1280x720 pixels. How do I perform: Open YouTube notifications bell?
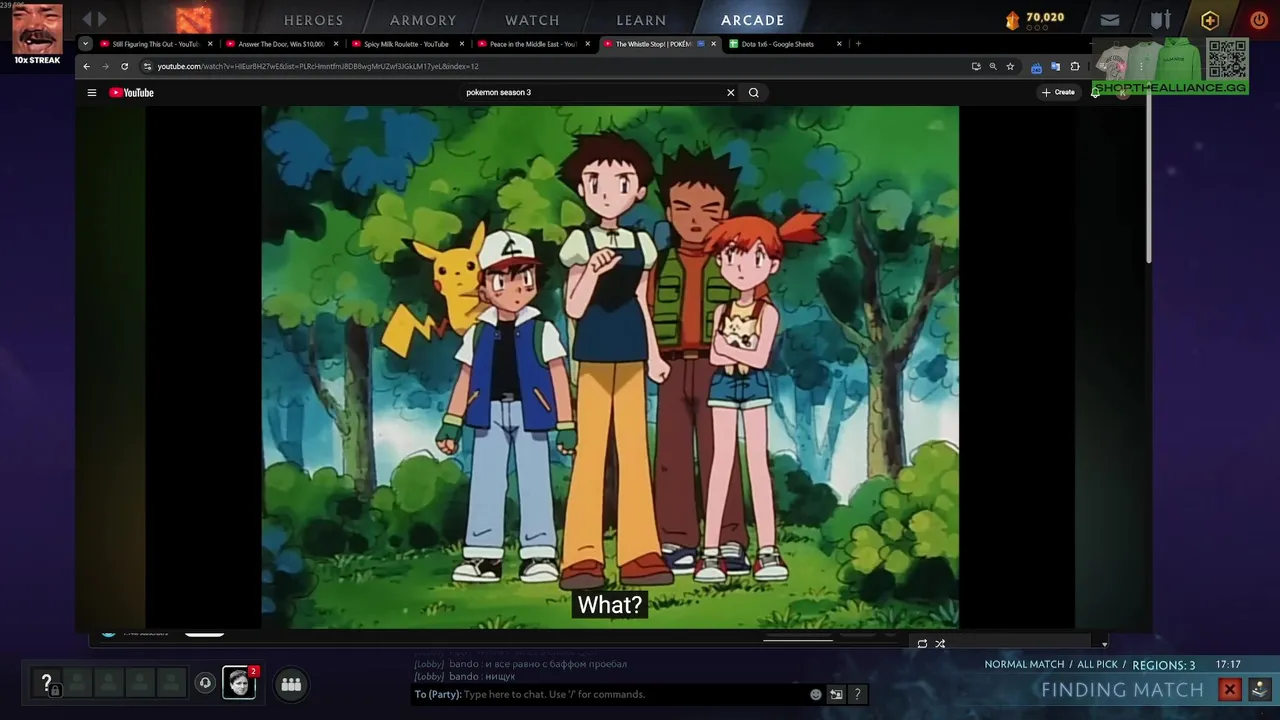(1096, 92)
